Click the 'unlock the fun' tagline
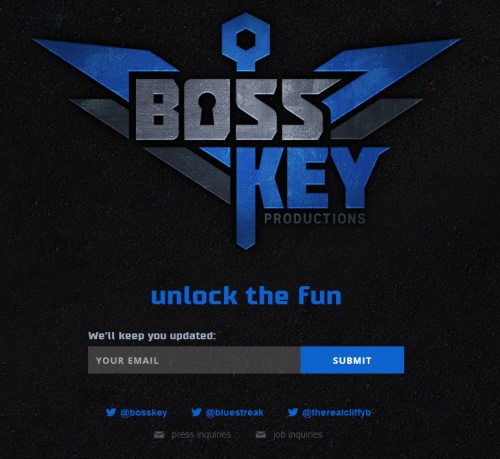Screen dimensions: 500x459 point(246,296)
